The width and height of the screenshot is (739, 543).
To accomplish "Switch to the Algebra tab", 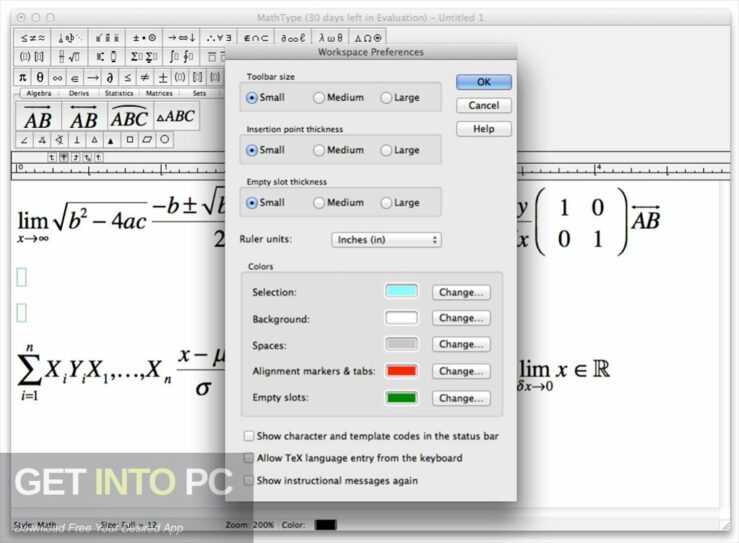I will (39, 93).
